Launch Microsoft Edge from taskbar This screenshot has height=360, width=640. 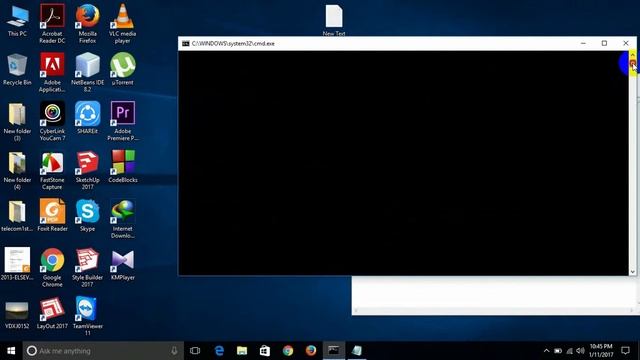pyautogui.click(x=219, y=351)
